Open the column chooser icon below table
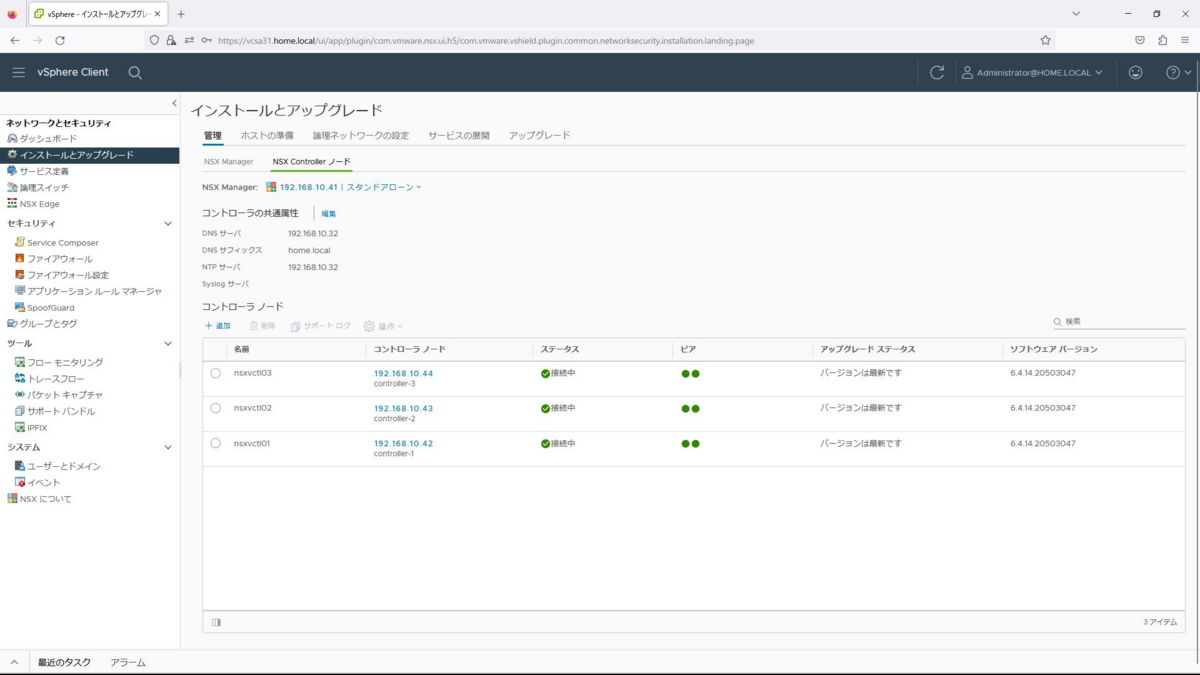The width and height of the screenshot is (1200, 675). coord(216,622)
